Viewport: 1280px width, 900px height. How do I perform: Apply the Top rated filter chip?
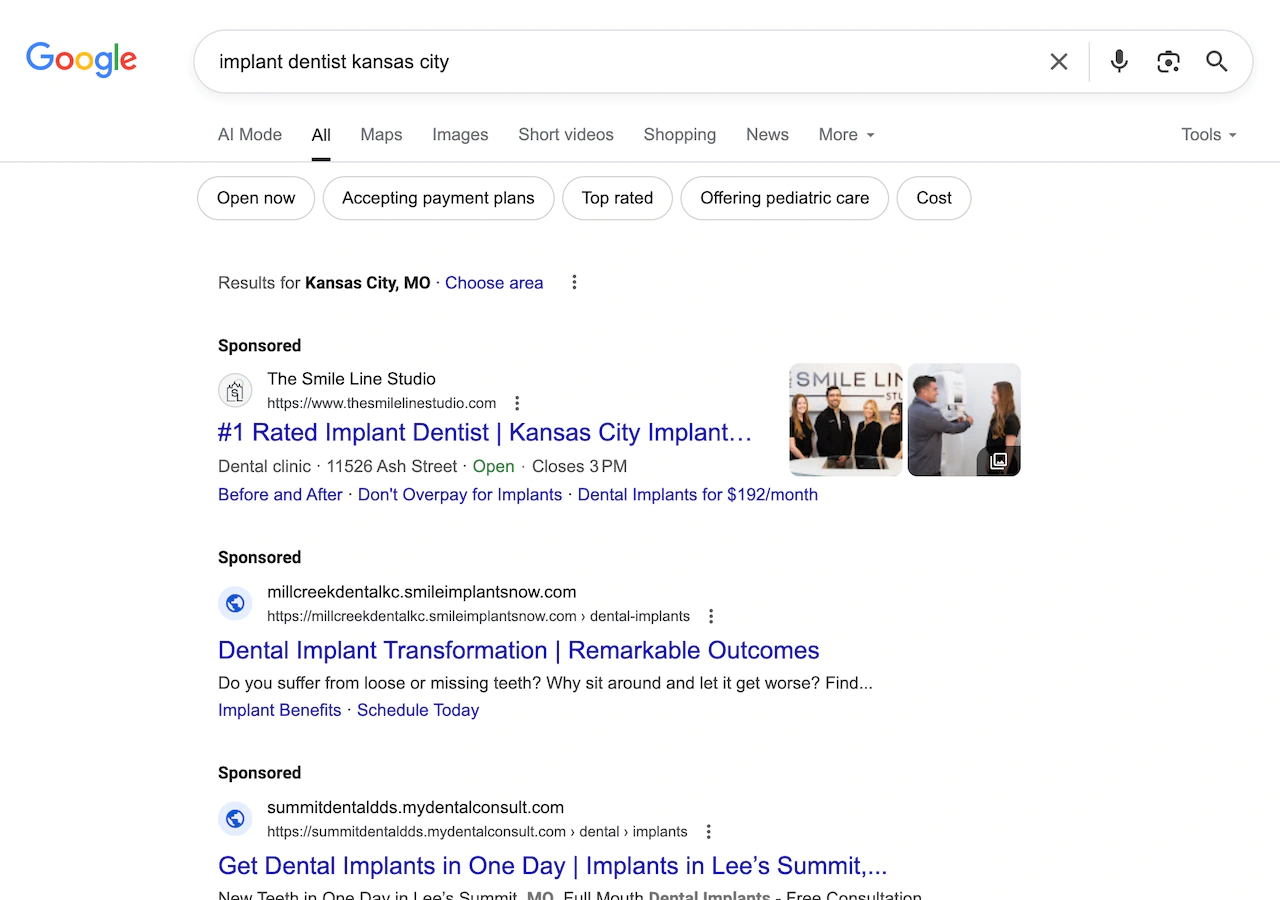[617, 198]
